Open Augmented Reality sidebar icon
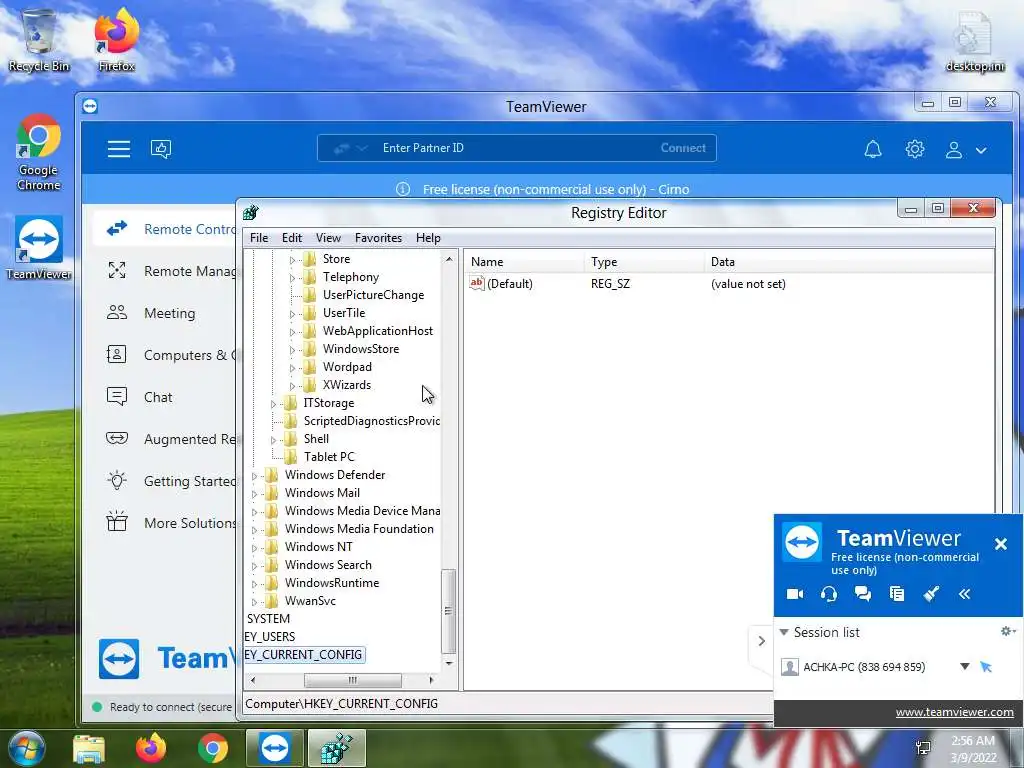1024x768 pixels. [x=117, y=438]
